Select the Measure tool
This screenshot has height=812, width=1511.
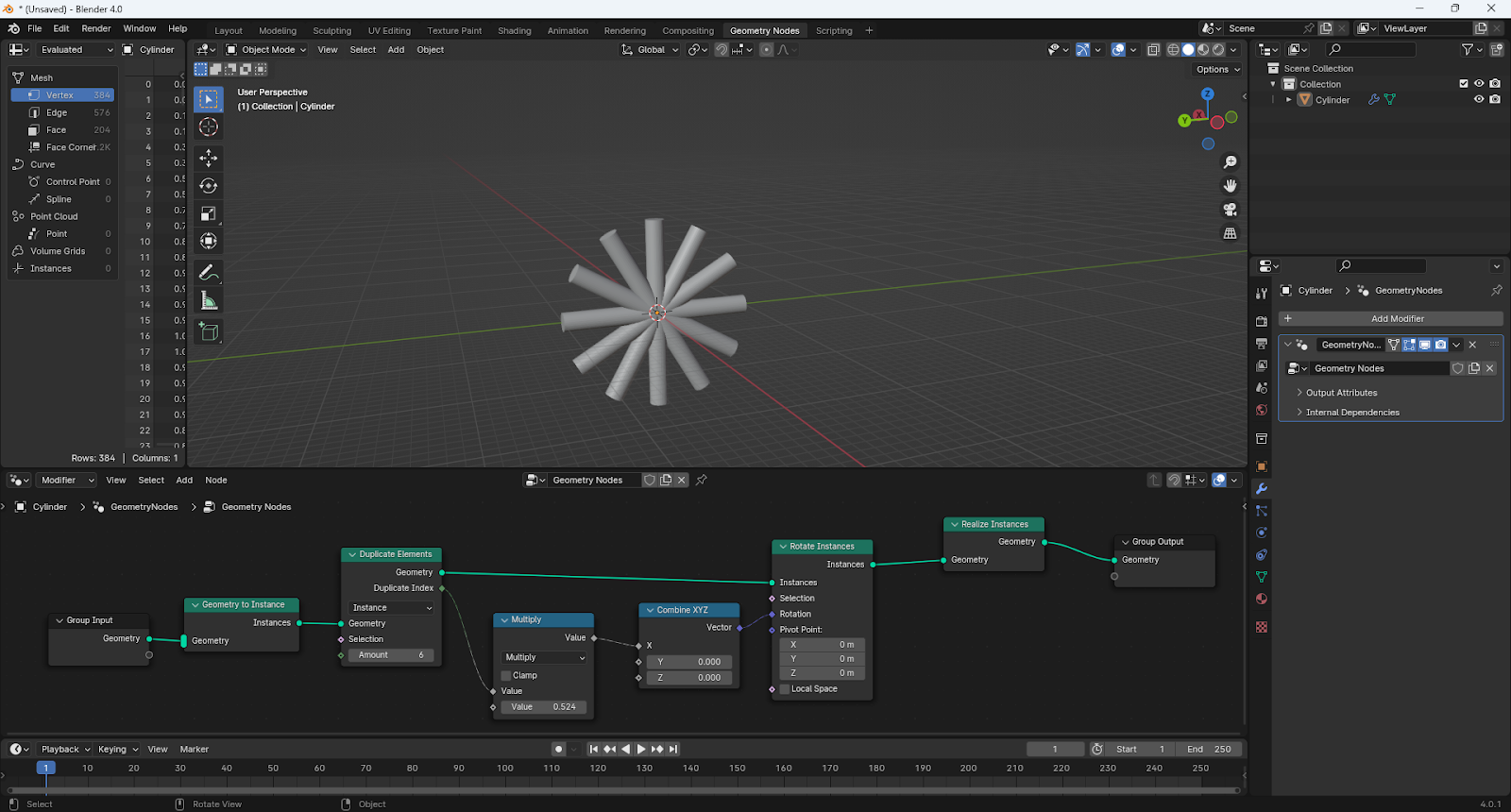[209, 301]
